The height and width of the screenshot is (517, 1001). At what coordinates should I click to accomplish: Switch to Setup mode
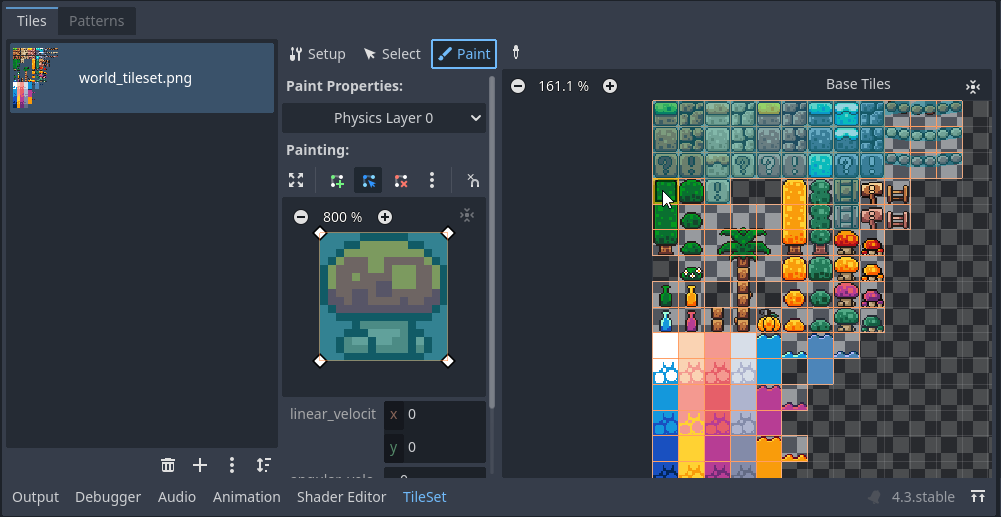coord(317,54)
